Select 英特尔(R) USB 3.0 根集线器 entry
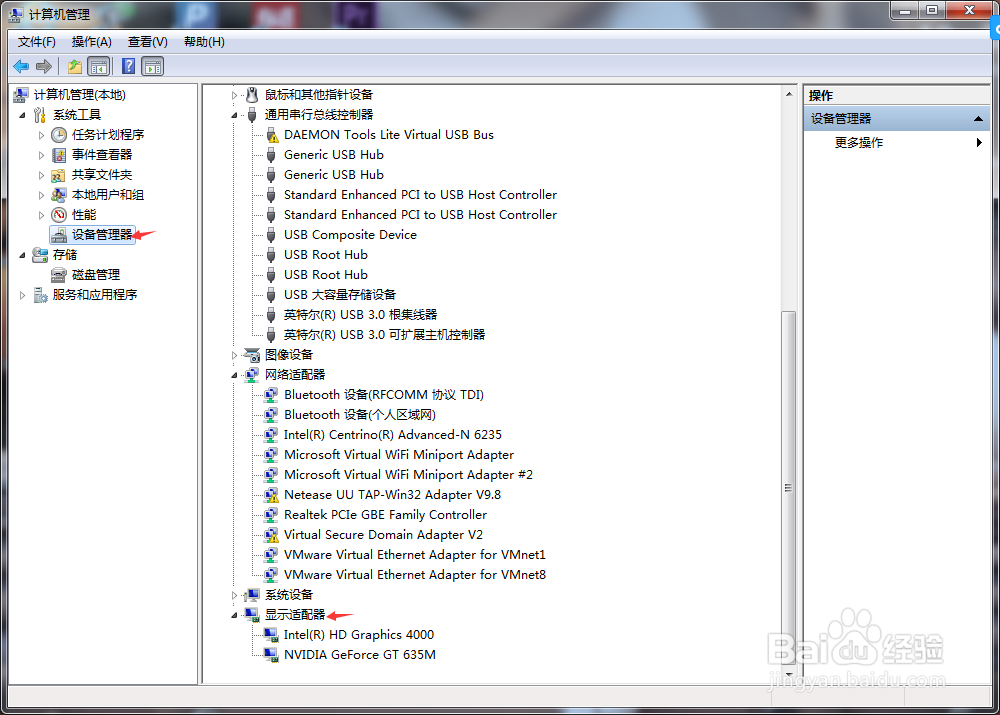1000x715 pixels. click(x=360, y=315)
